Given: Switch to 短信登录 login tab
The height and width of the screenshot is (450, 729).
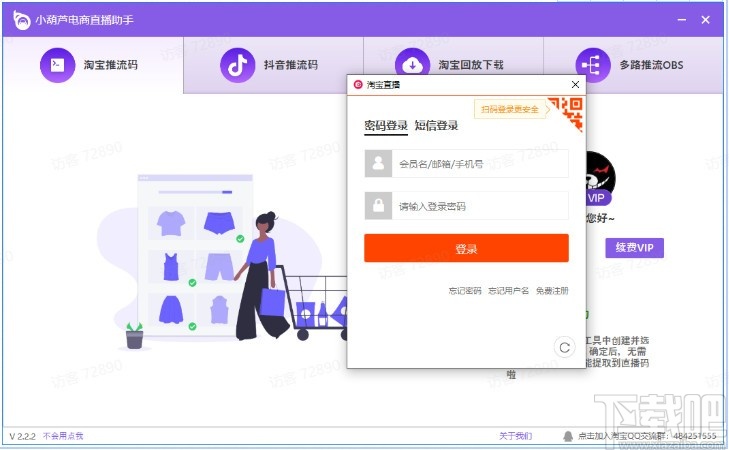Looking at the screenshot, I should (436, 126).
